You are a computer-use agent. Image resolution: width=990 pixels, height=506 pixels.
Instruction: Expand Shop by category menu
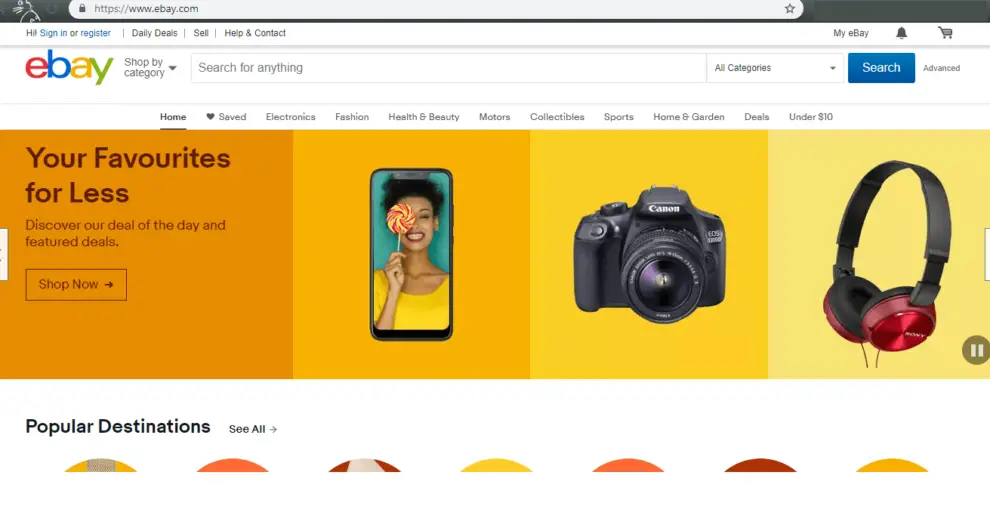click(x=150, y=68)
